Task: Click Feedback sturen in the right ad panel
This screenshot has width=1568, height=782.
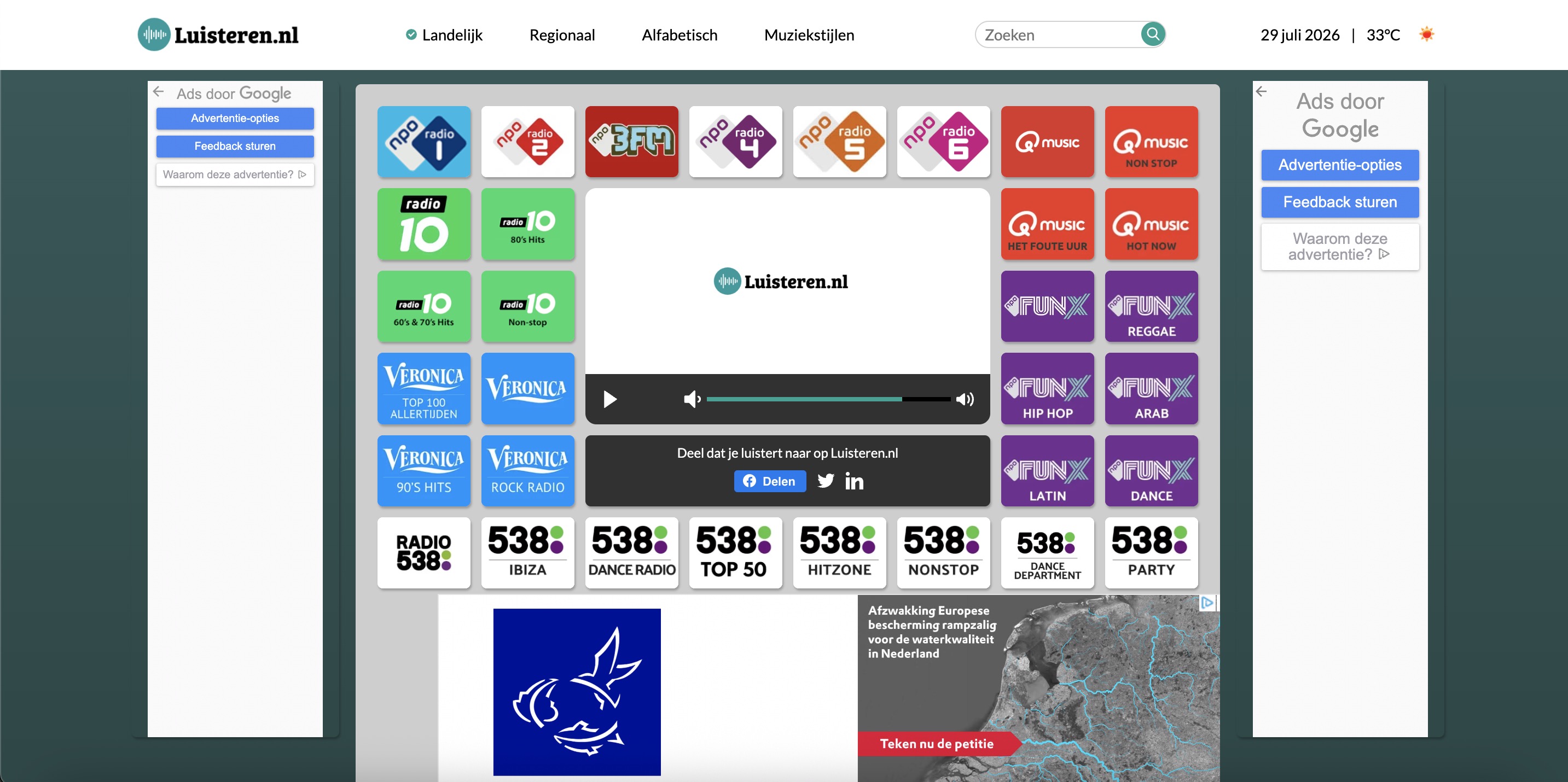Action: click(x=1340, y=202)
